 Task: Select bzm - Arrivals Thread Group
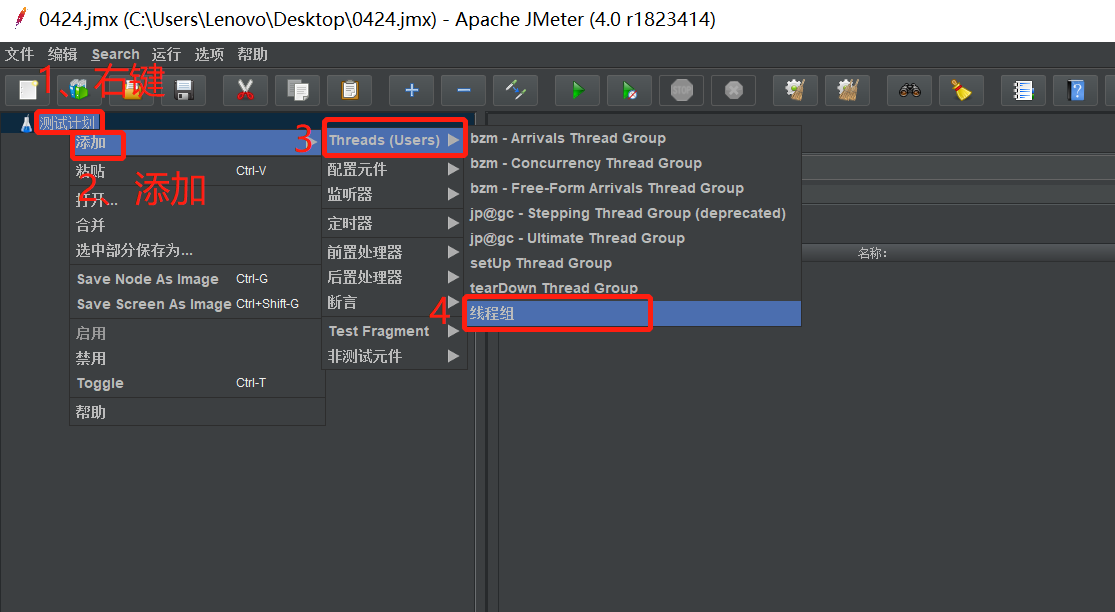click(634, 139)
